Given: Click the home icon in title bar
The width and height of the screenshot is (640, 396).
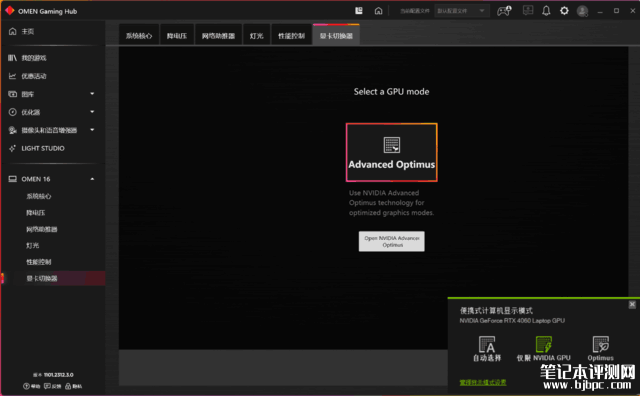Looking at the screenshot, I should pos(378,11).
